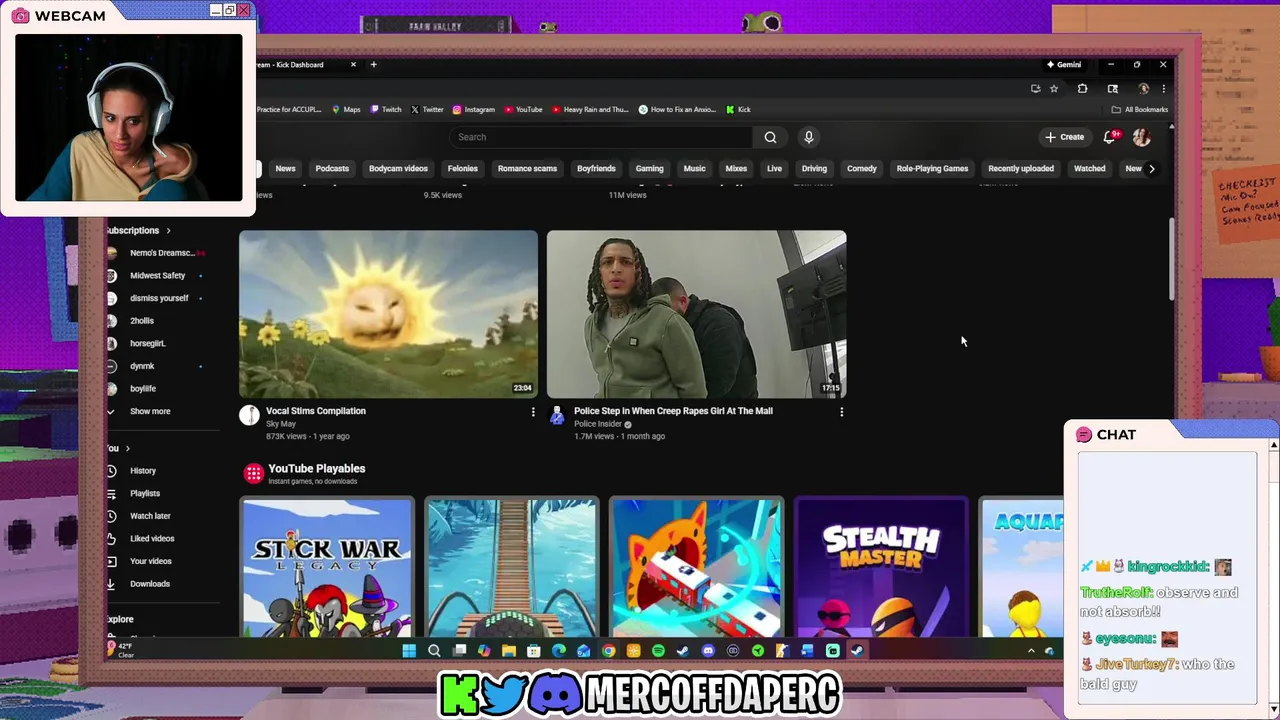Open Liked videos in the sidebar
This screenshot has height=720, width=1280.
click(152, 539)
